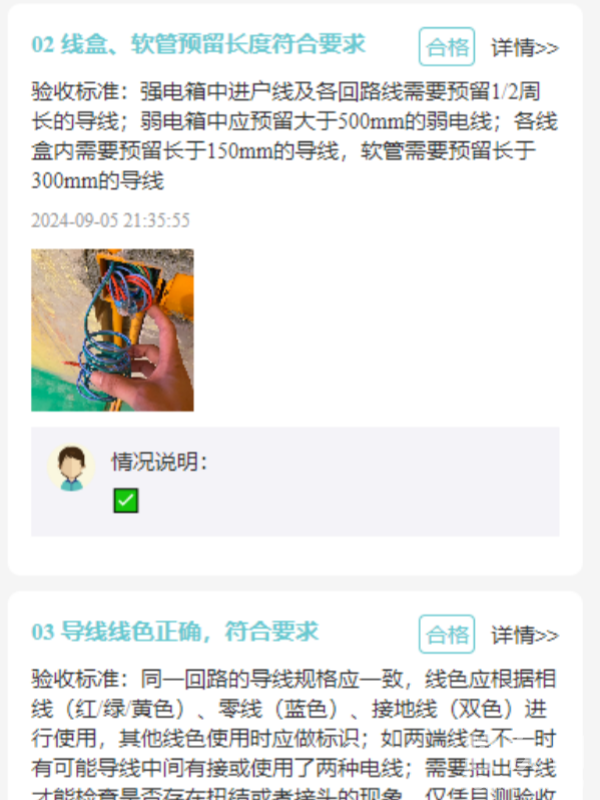Open the junction box wiring photo
This screenshot has width=600, height=800.
tap(112, 330)
